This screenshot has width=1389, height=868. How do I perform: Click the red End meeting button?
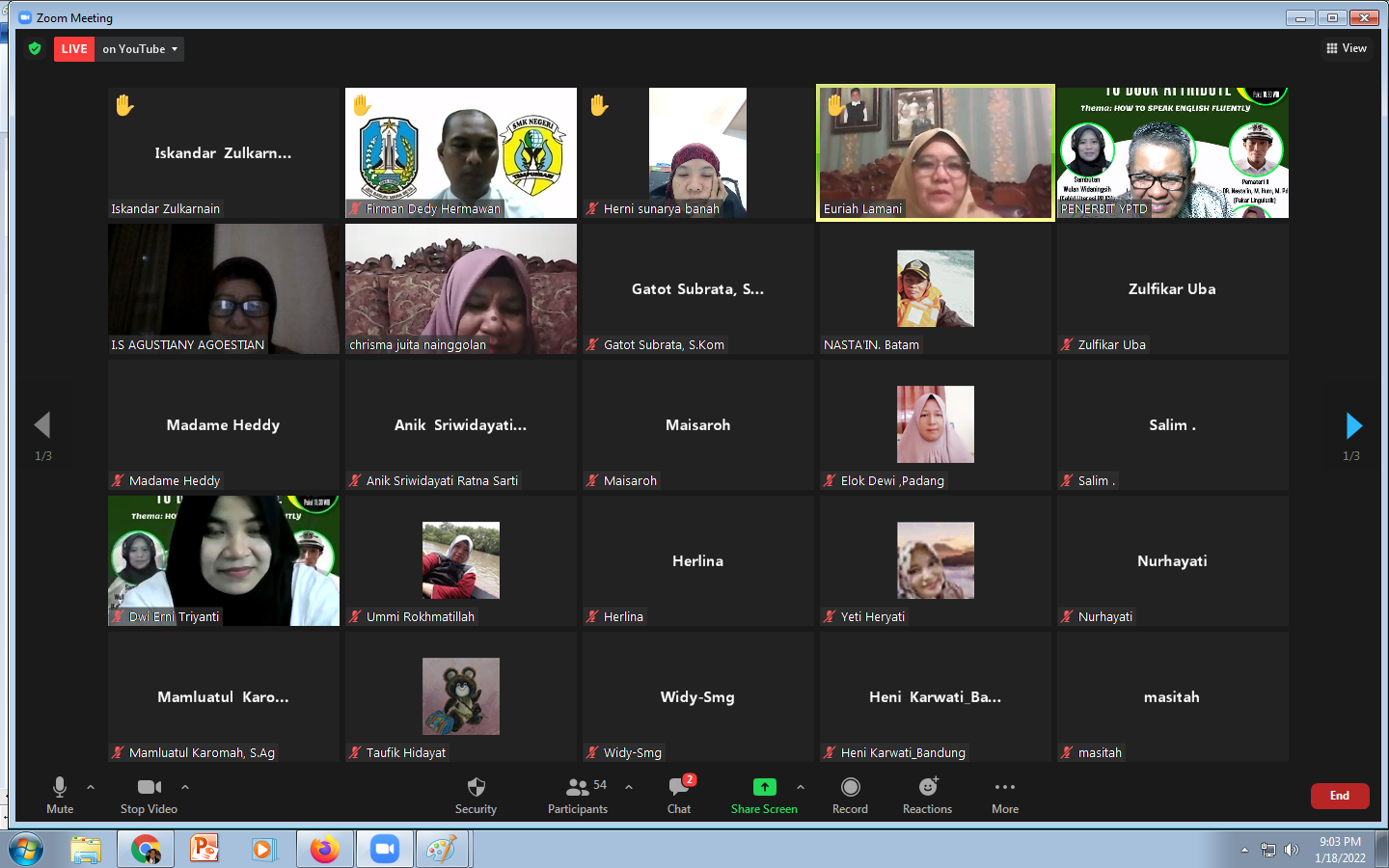[x=1340, y=796]
